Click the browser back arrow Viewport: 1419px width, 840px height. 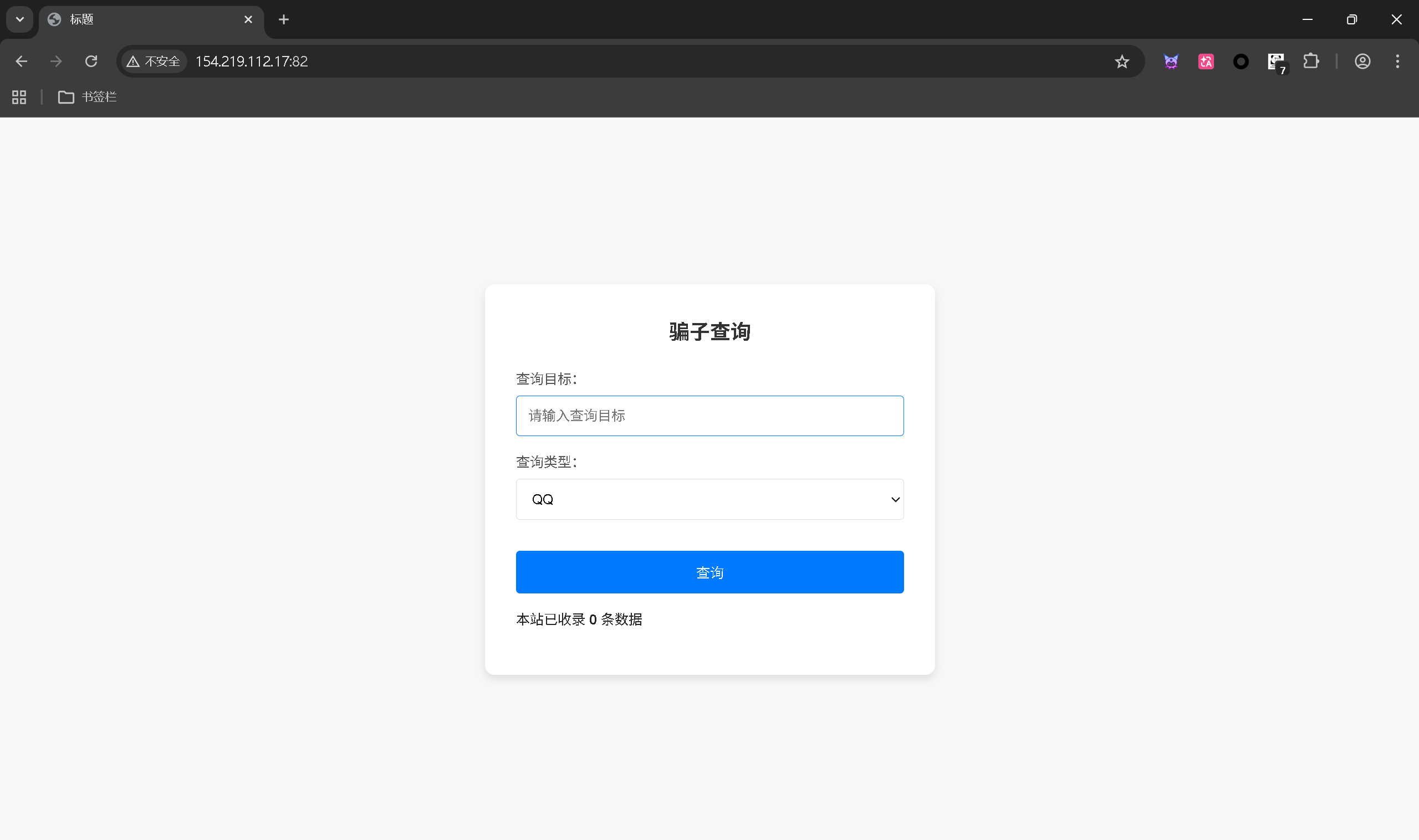click(x=22, y=61)
